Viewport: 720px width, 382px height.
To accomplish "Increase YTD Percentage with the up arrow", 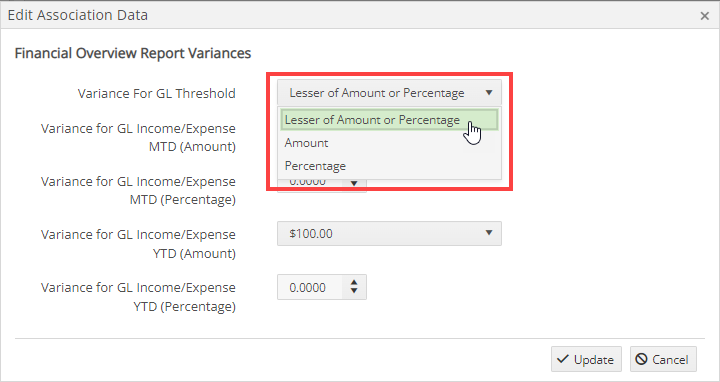I will coord(354,282).
